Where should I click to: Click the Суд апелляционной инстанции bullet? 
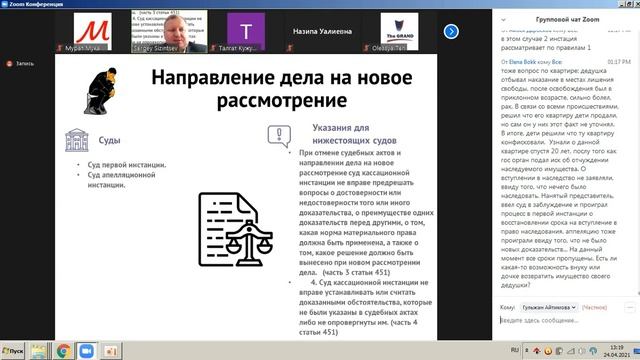[121, 180]
